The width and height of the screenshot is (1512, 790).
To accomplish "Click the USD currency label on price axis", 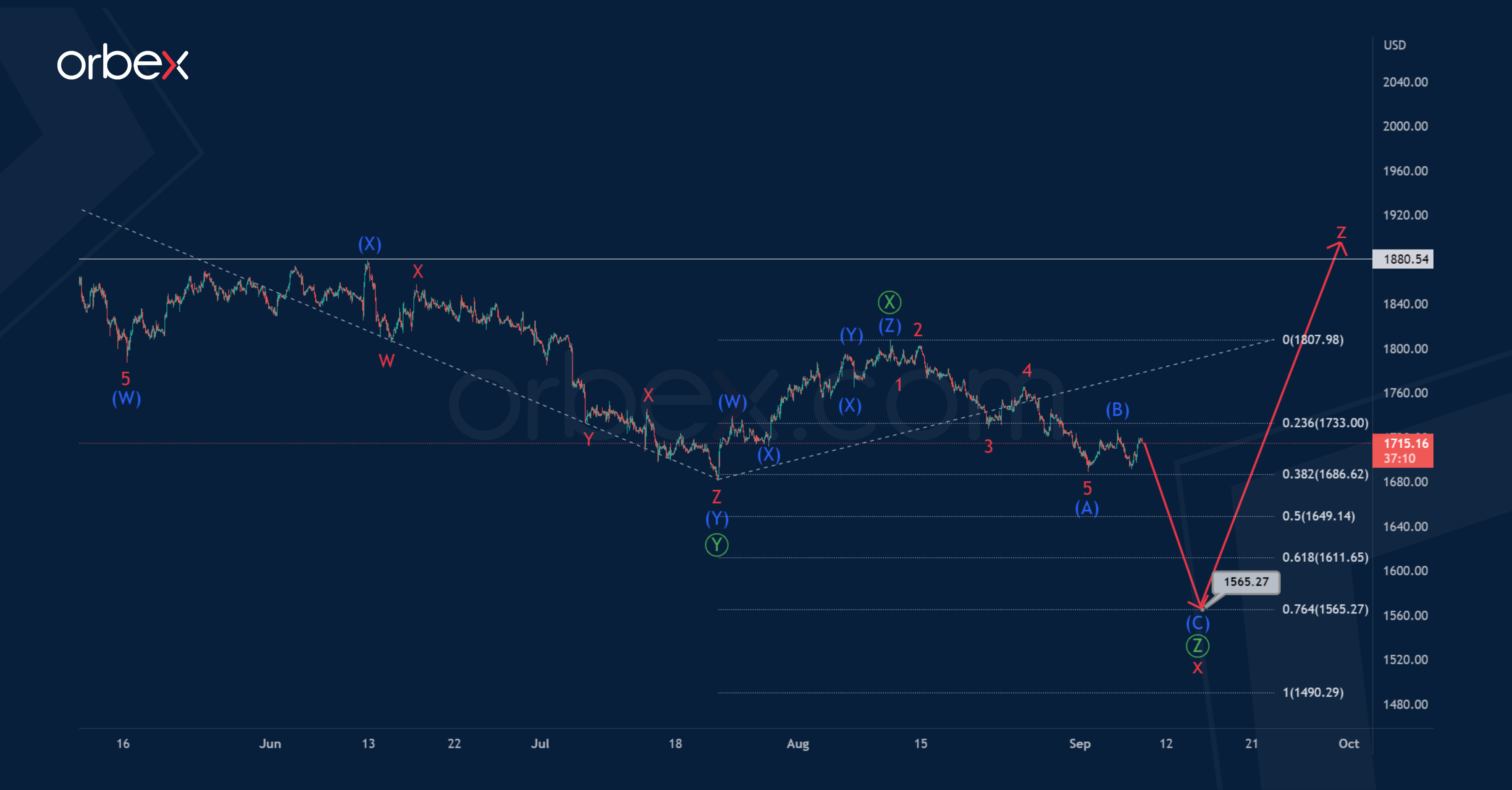I will coord(1394,45).
